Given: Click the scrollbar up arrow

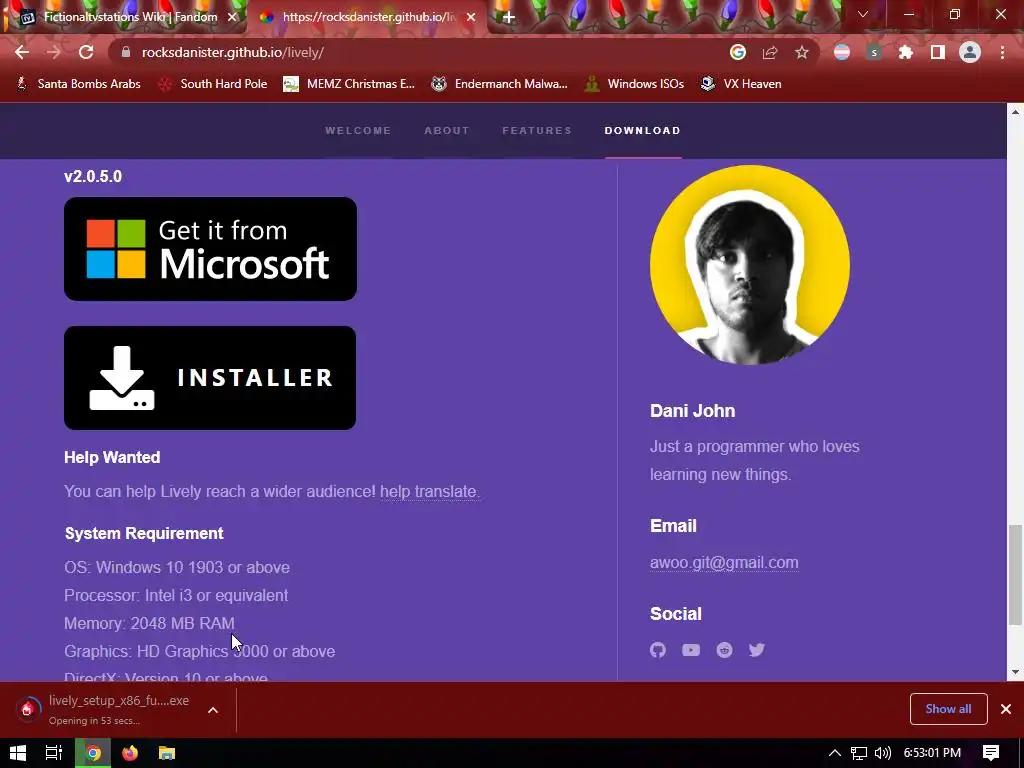Looking at the screenshot, I should click(x=1015, y=112).
